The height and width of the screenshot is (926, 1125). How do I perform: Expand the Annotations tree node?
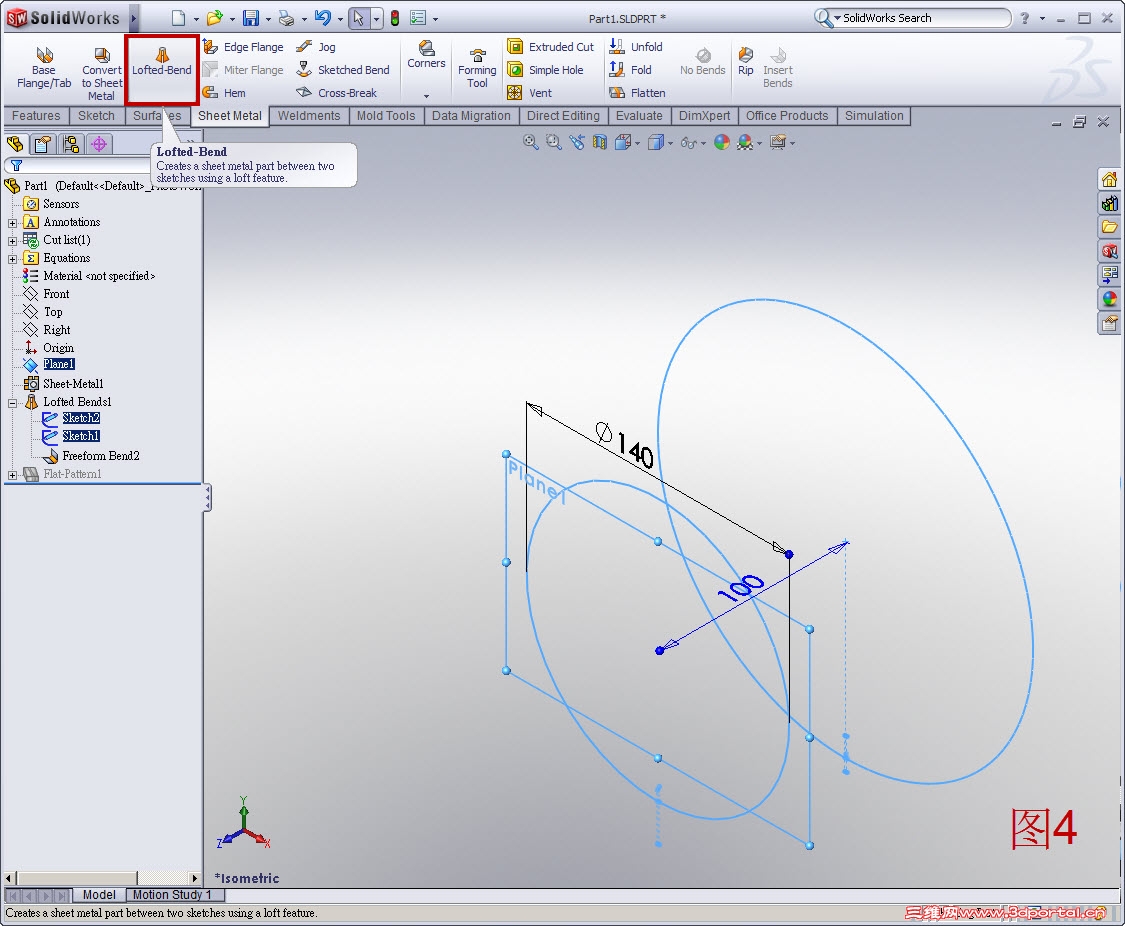[x=12, y=223]
